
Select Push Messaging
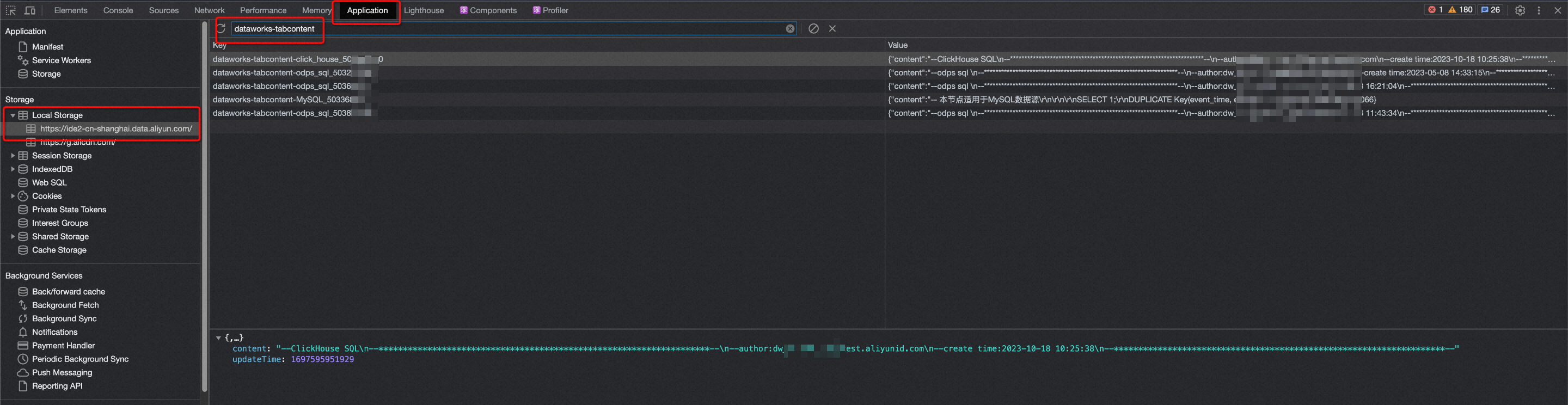coord(62,372)
